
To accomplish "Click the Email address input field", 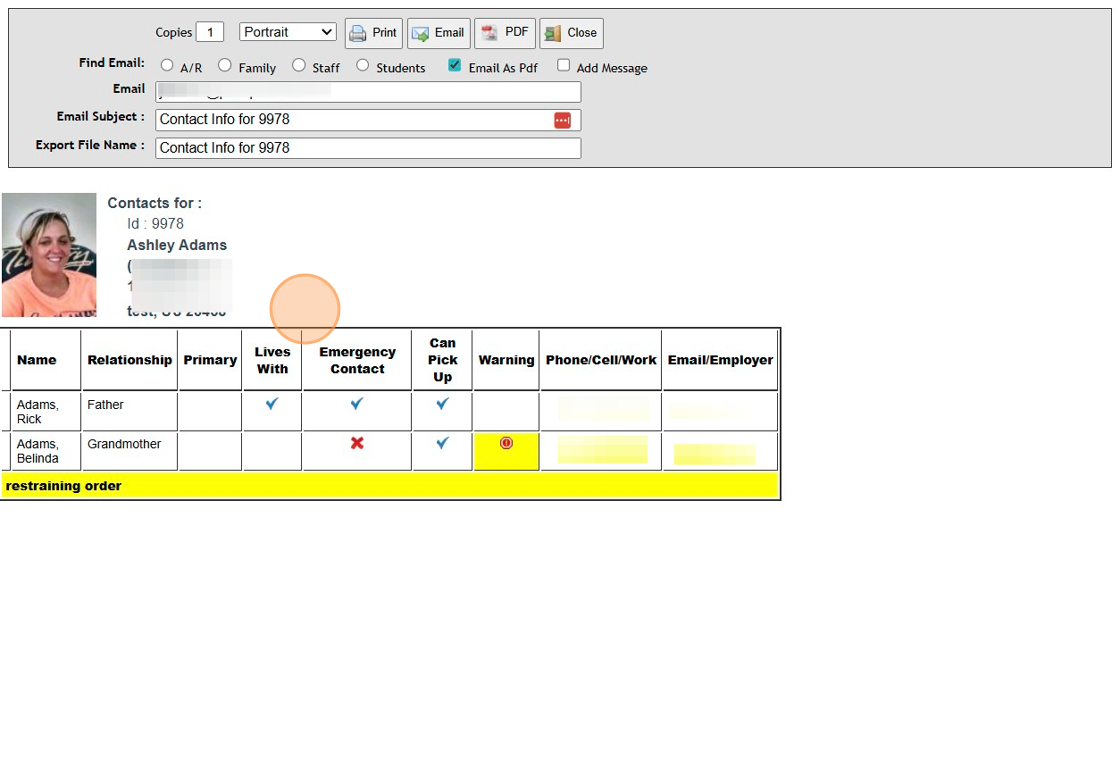I will [368, 91].
